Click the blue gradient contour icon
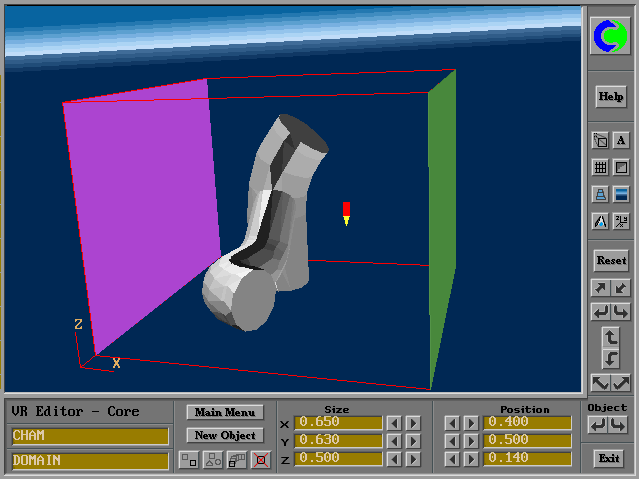This screenshot has height=479, width=639. (x=621, y=195)
